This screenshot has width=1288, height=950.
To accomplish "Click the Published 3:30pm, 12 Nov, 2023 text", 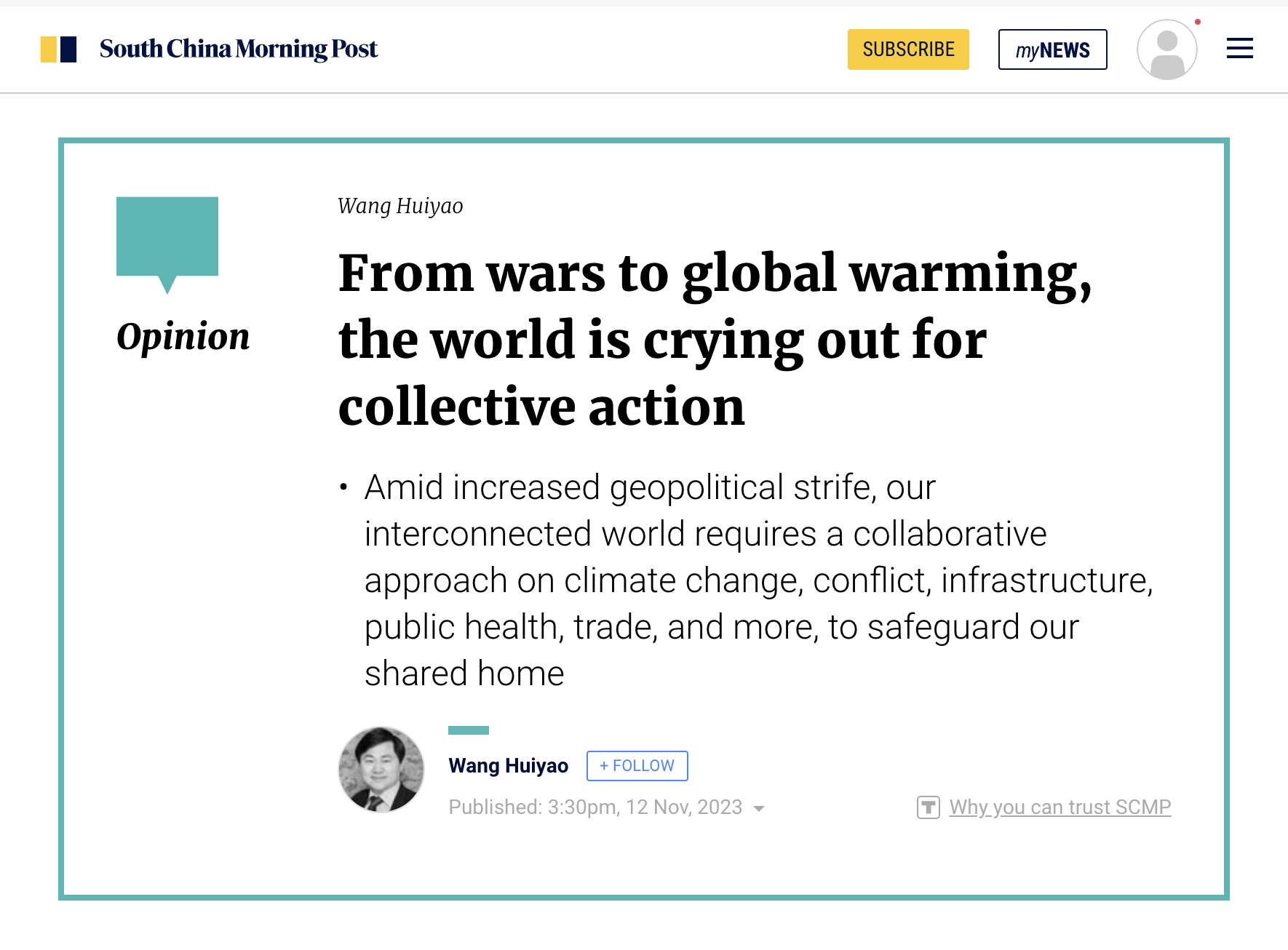I will [x=595, y=807].
